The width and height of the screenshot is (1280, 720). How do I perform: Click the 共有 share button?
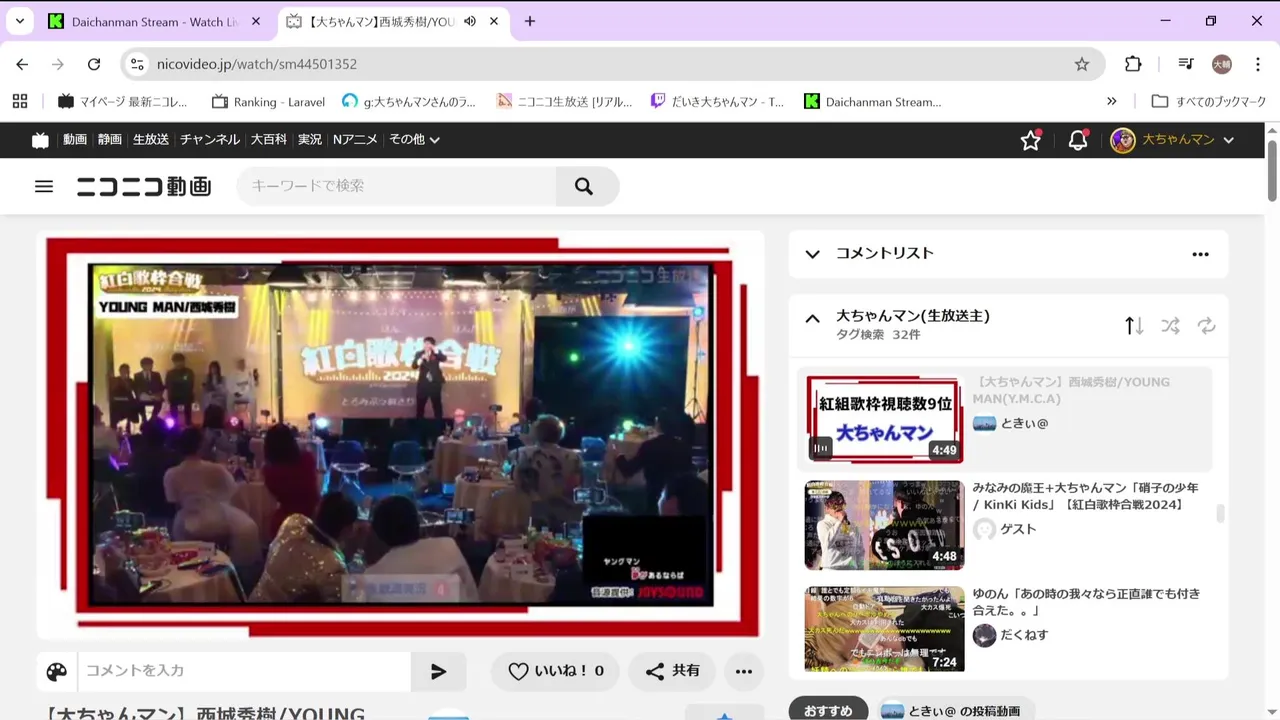[673, 672]
